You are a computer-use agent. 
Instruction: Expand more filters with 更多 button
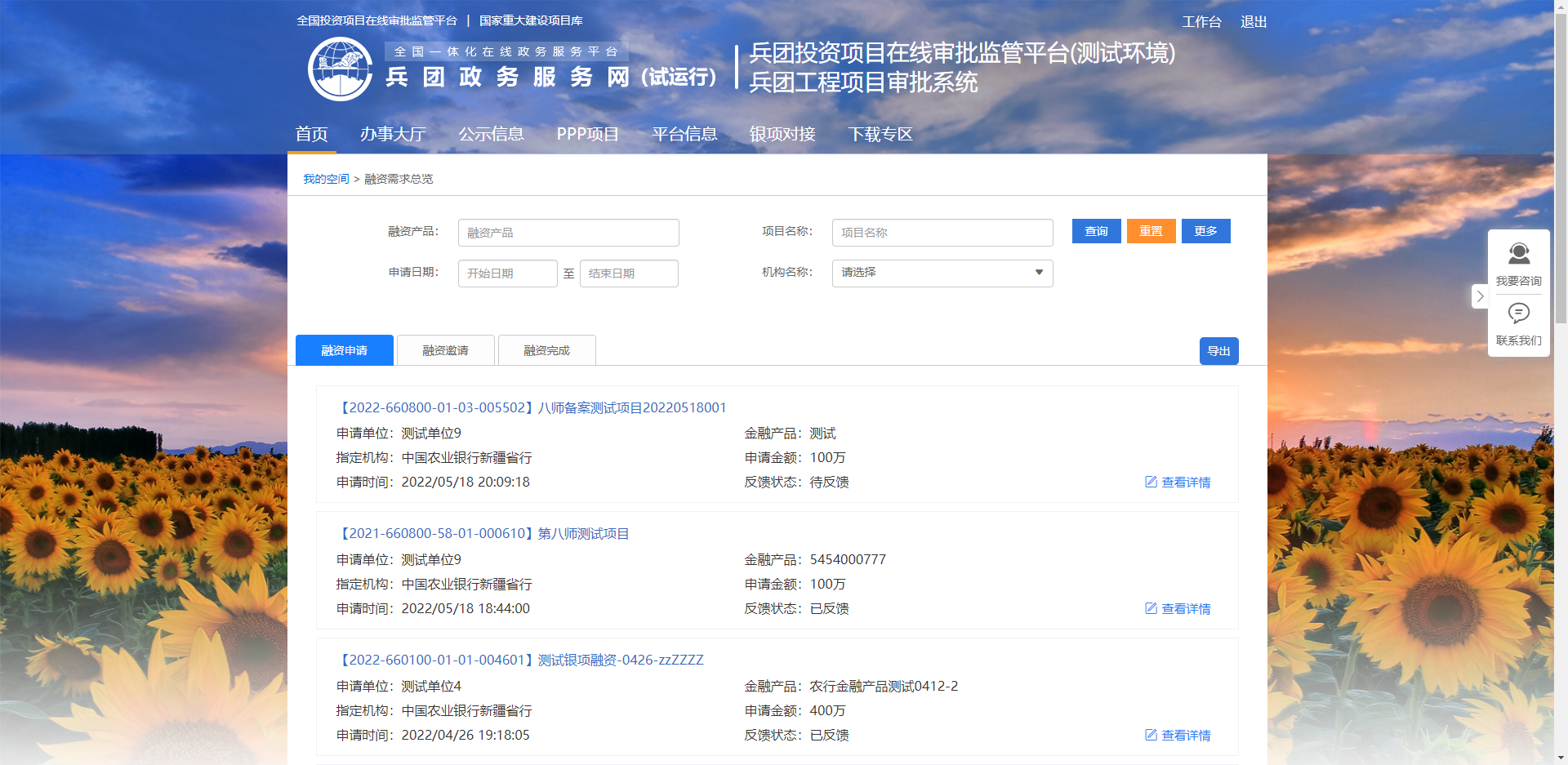click(1205, 231)
